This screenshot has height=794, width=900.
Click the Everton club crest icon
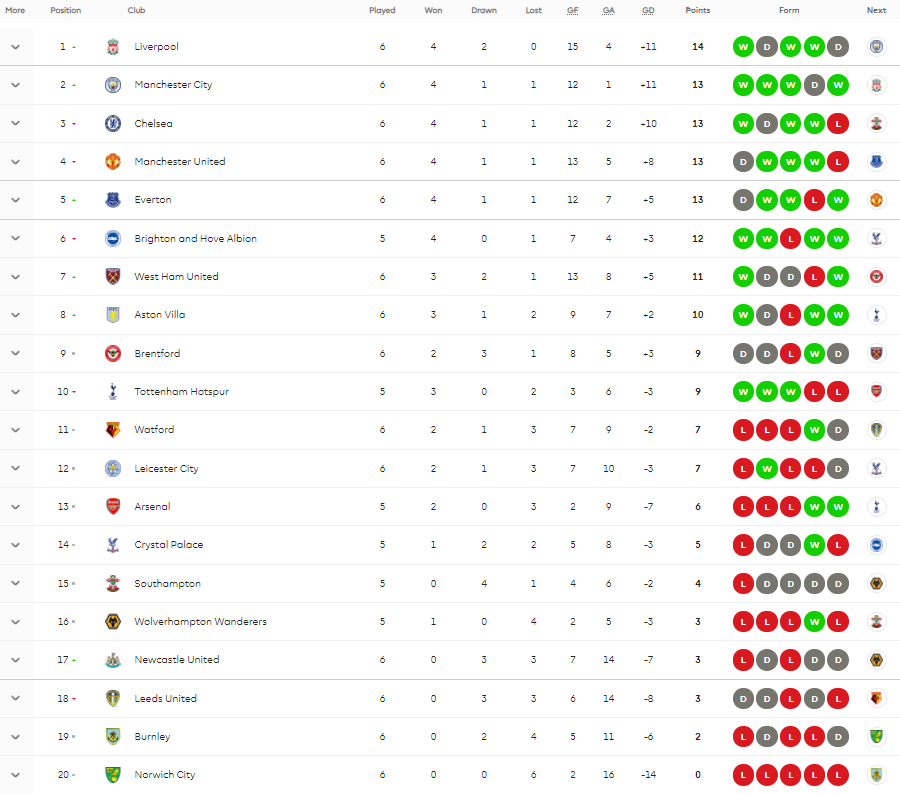(x=113, y=200)
